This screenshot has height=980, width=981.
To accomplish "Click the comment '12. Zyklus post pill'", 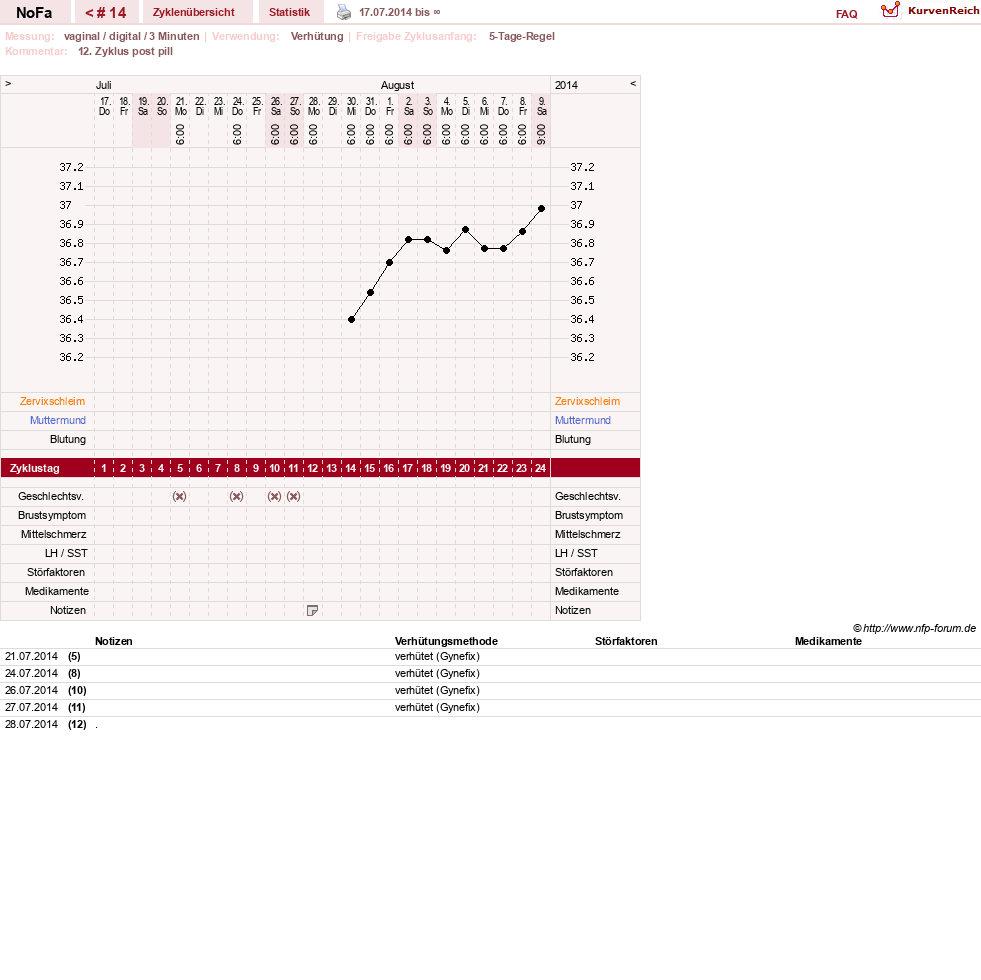I will click(x=125, y=51).
